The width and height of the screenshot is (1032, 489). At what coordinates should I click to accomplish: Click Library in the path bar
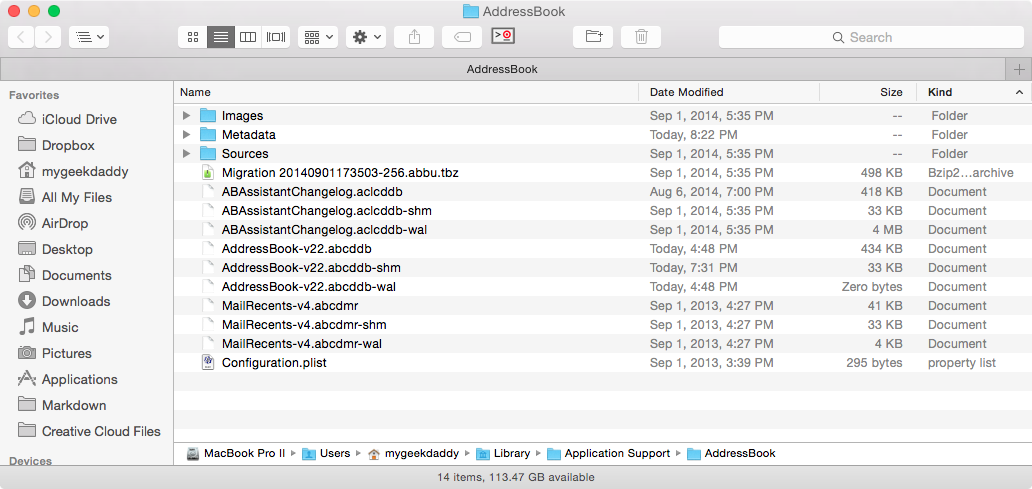point(503,453)
